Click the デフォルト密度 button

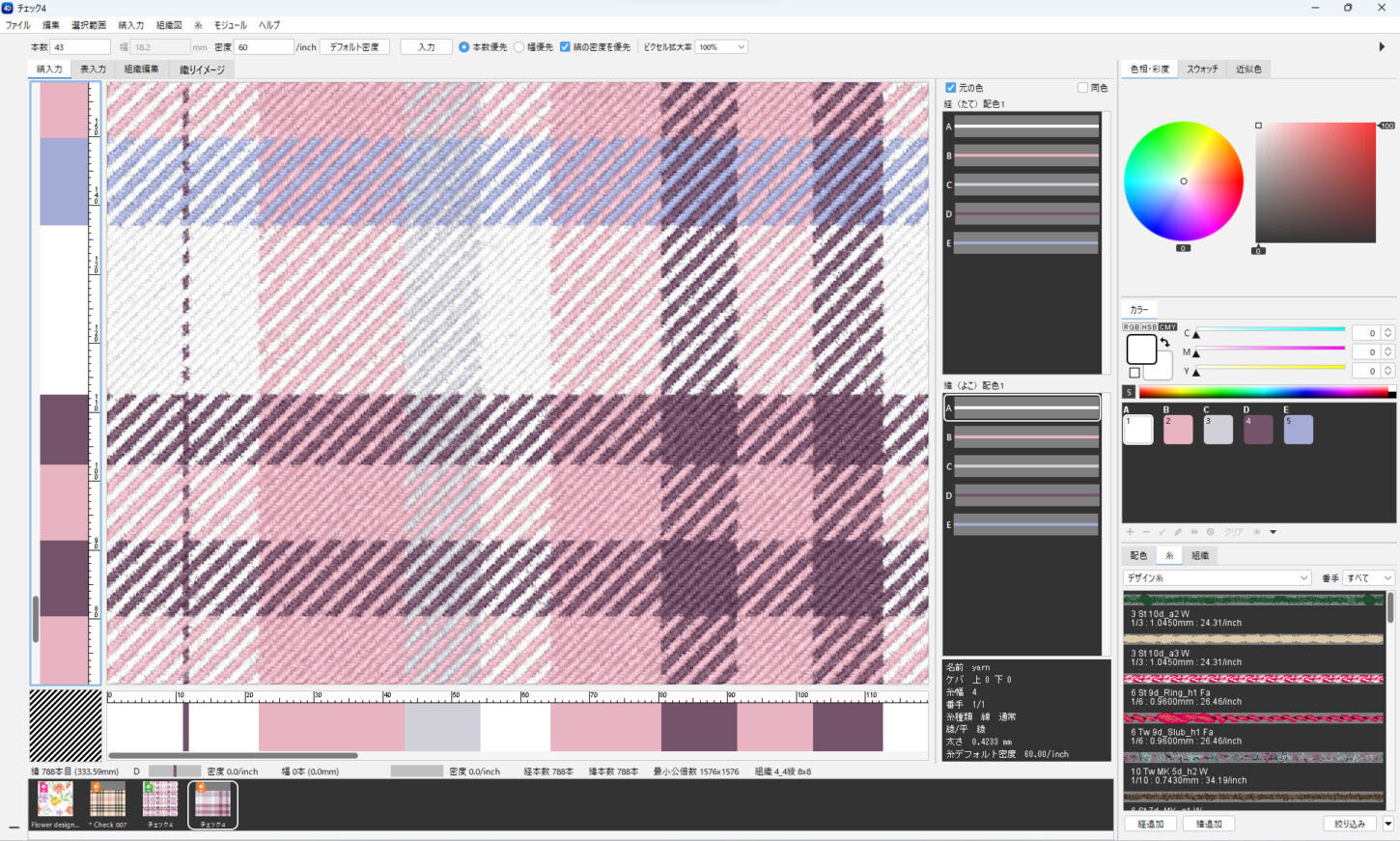[354, 47]
